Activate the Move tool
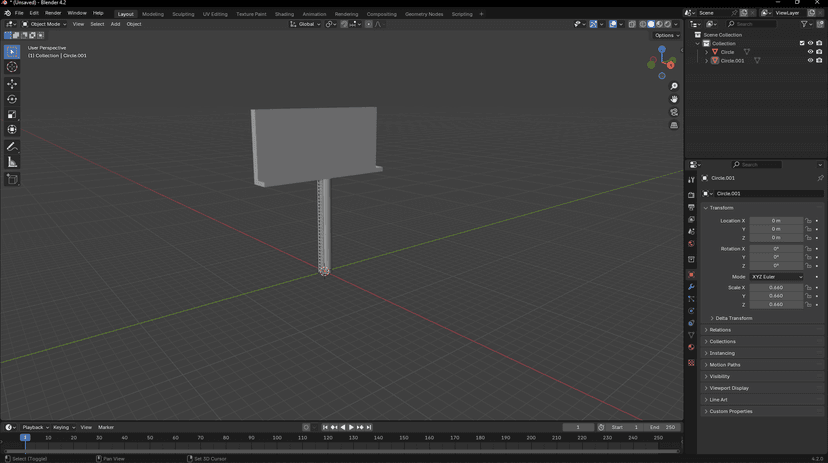The image size is (828, 463). (12, 84)
